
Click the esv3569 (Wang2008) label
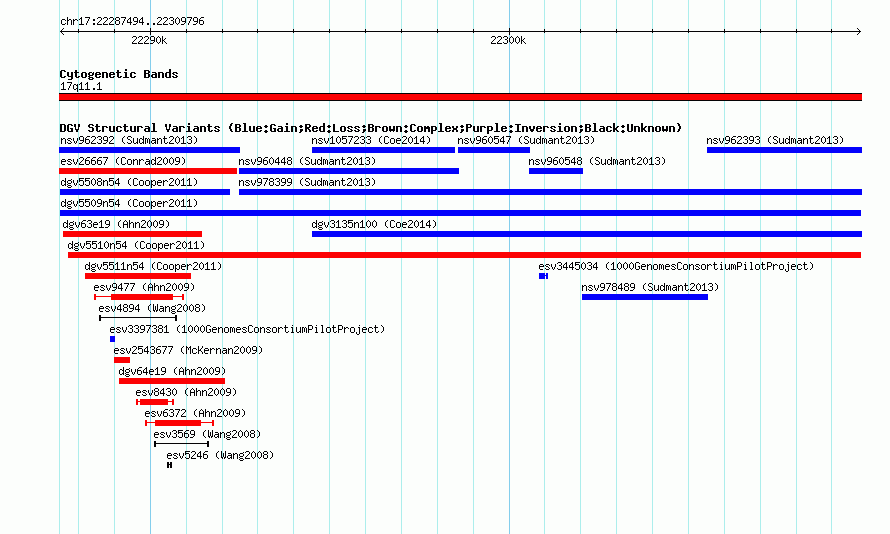207,434
